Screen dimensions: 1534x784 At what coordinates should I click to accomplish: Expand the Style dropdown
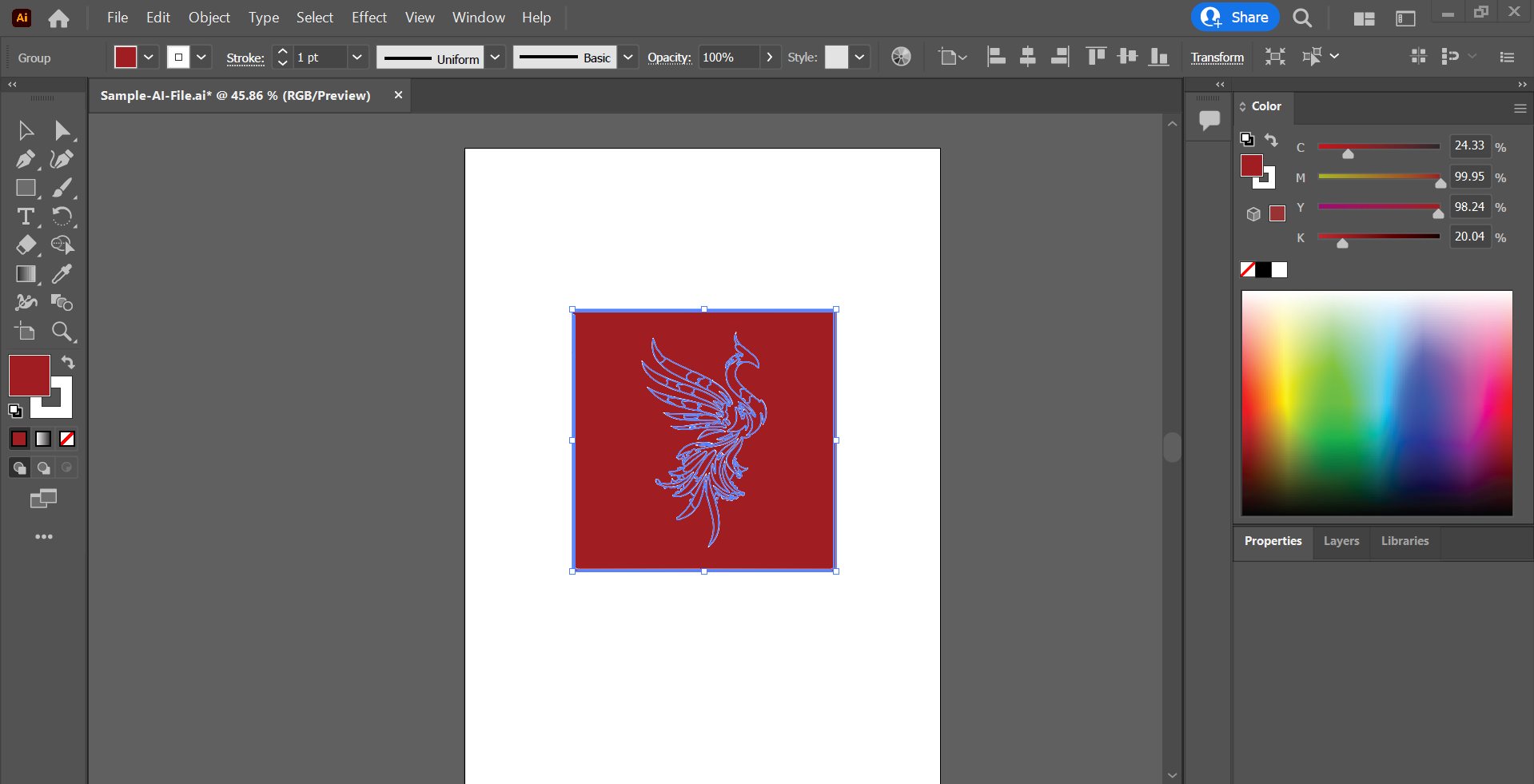click(859, 57)
